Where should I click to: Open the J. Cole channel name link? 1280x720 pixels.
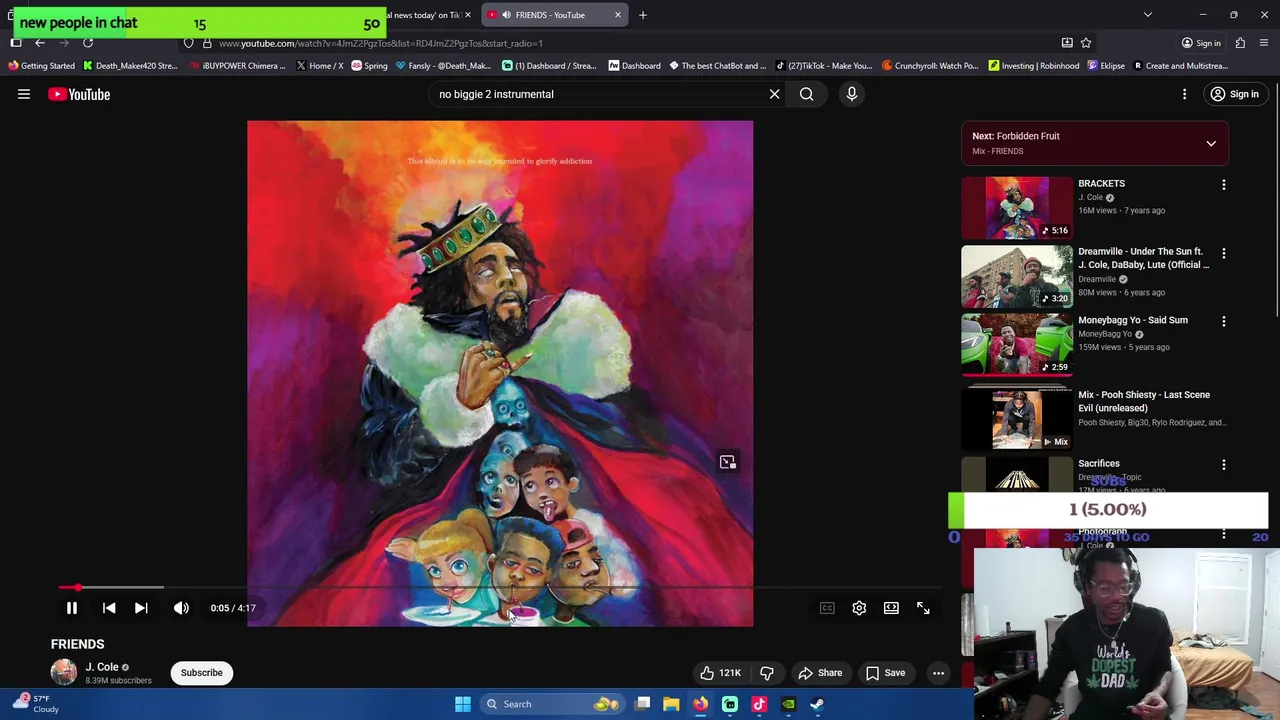click(102, 667)
